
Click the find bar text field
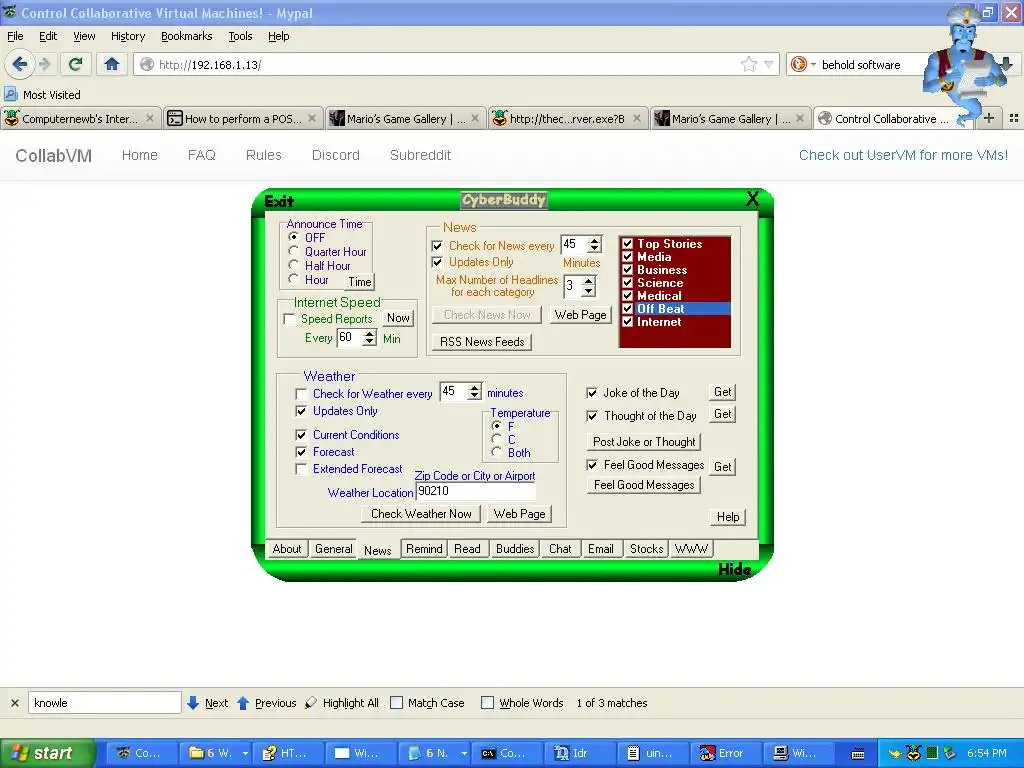coord(104,703)
